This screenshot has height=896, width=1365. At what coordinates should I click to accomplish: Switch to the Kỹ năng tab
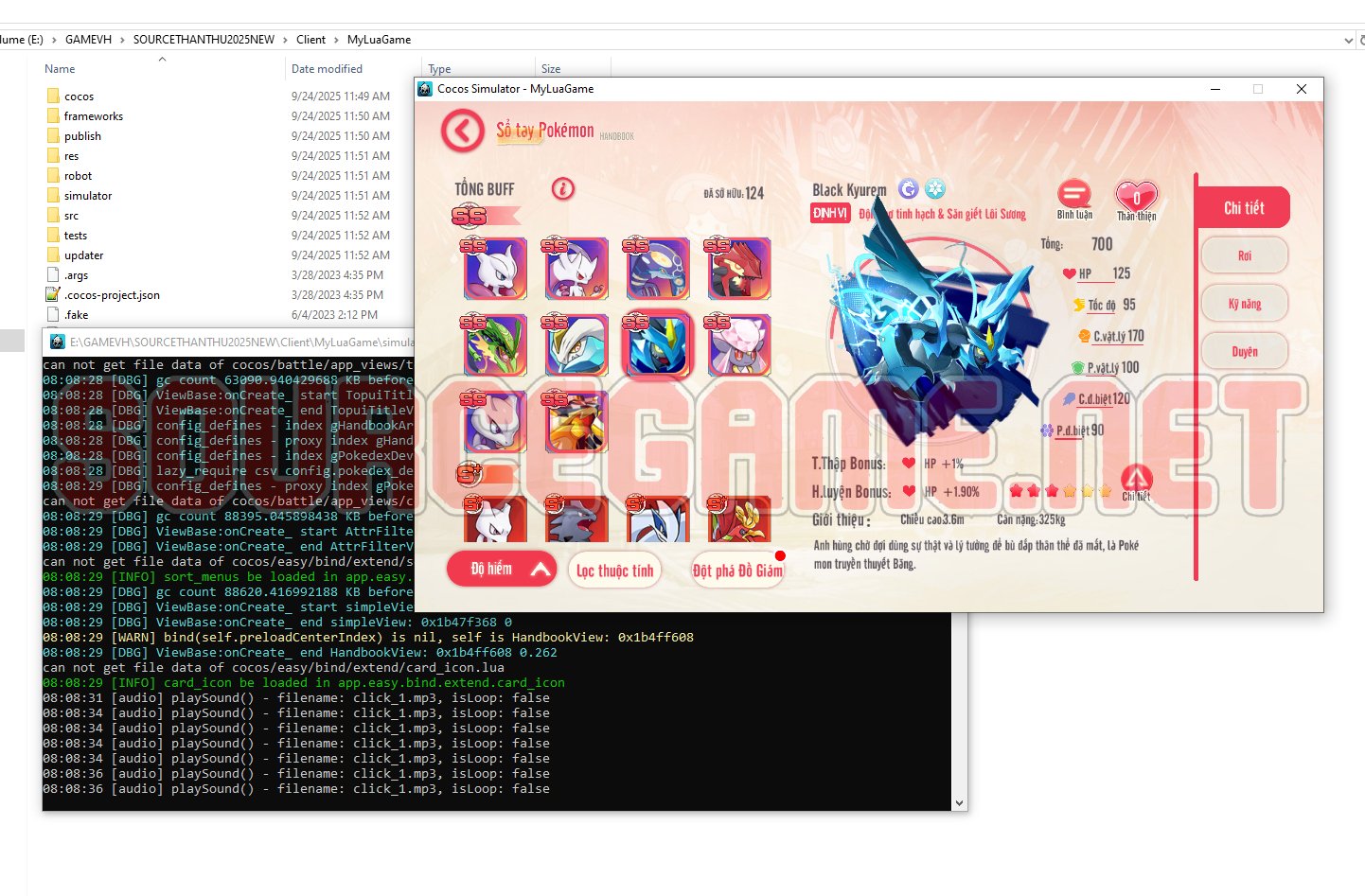pyautogui.click(x=1244, y=304)
